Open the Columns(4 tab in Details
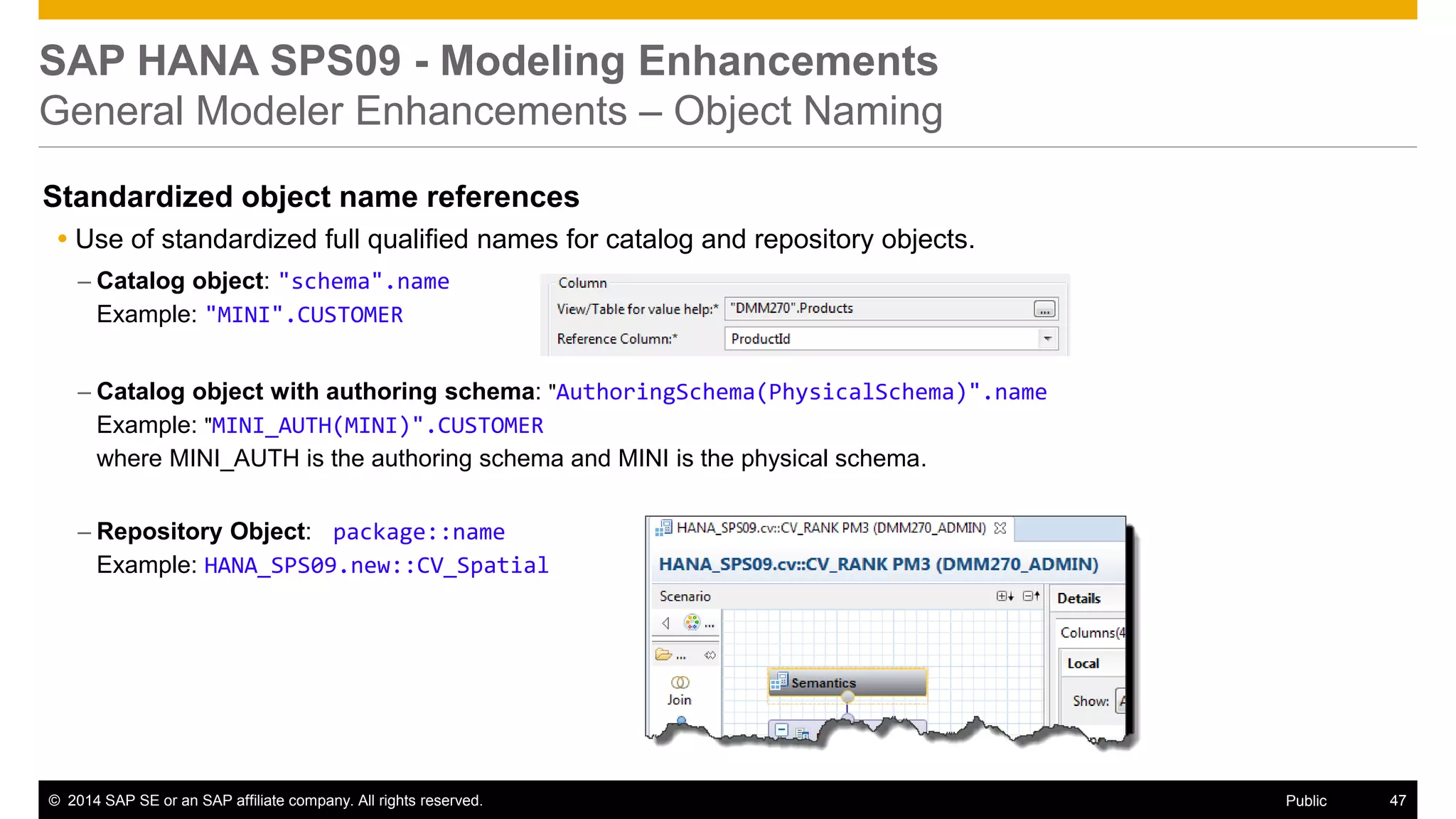This screenshot has height=819, width=1456. [x=1092, y=633]
